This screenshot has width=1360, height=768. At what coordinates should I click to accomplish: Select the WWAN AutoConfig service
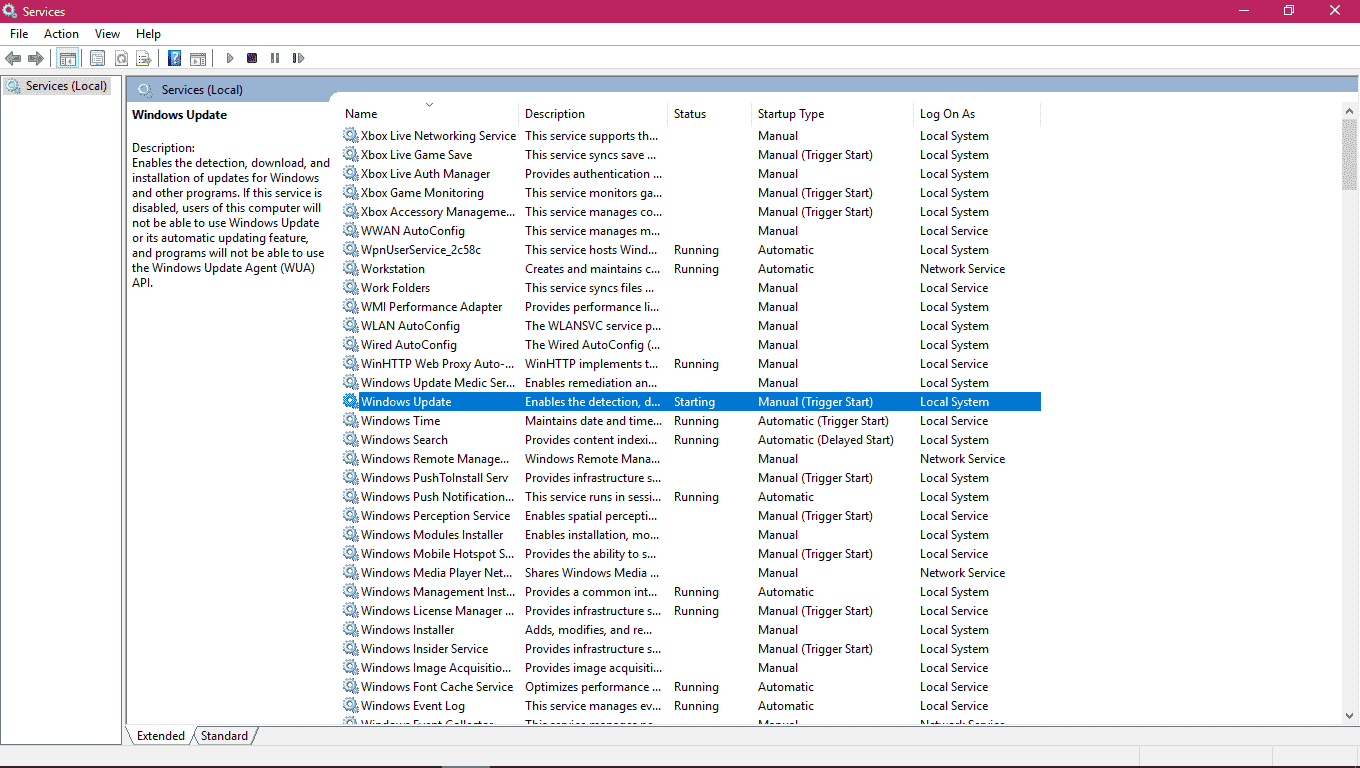691,231
